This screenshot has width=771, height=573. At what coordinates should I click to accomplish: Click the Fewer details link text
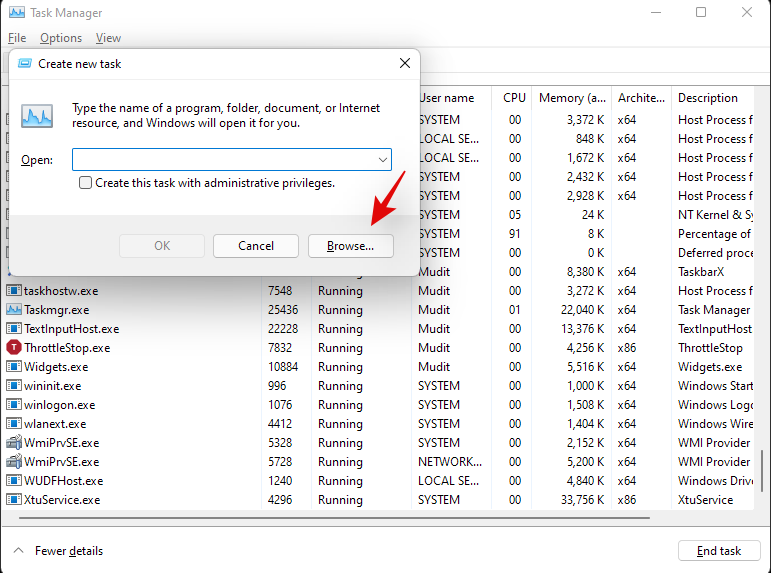click(x=69, y=551)
